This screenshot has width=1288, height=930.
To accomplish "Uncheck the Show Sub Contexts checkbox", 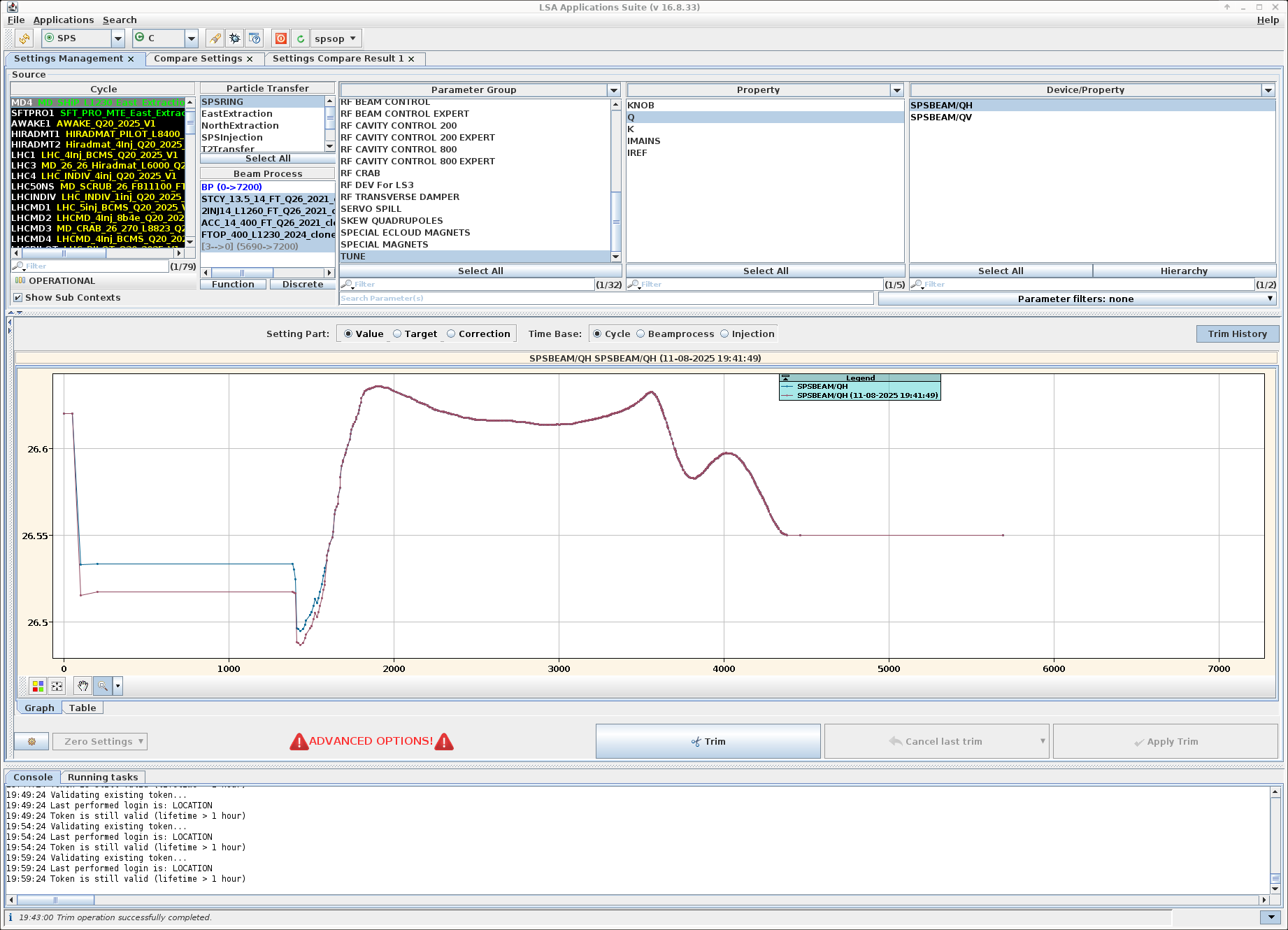I will [x=17, y=297].
